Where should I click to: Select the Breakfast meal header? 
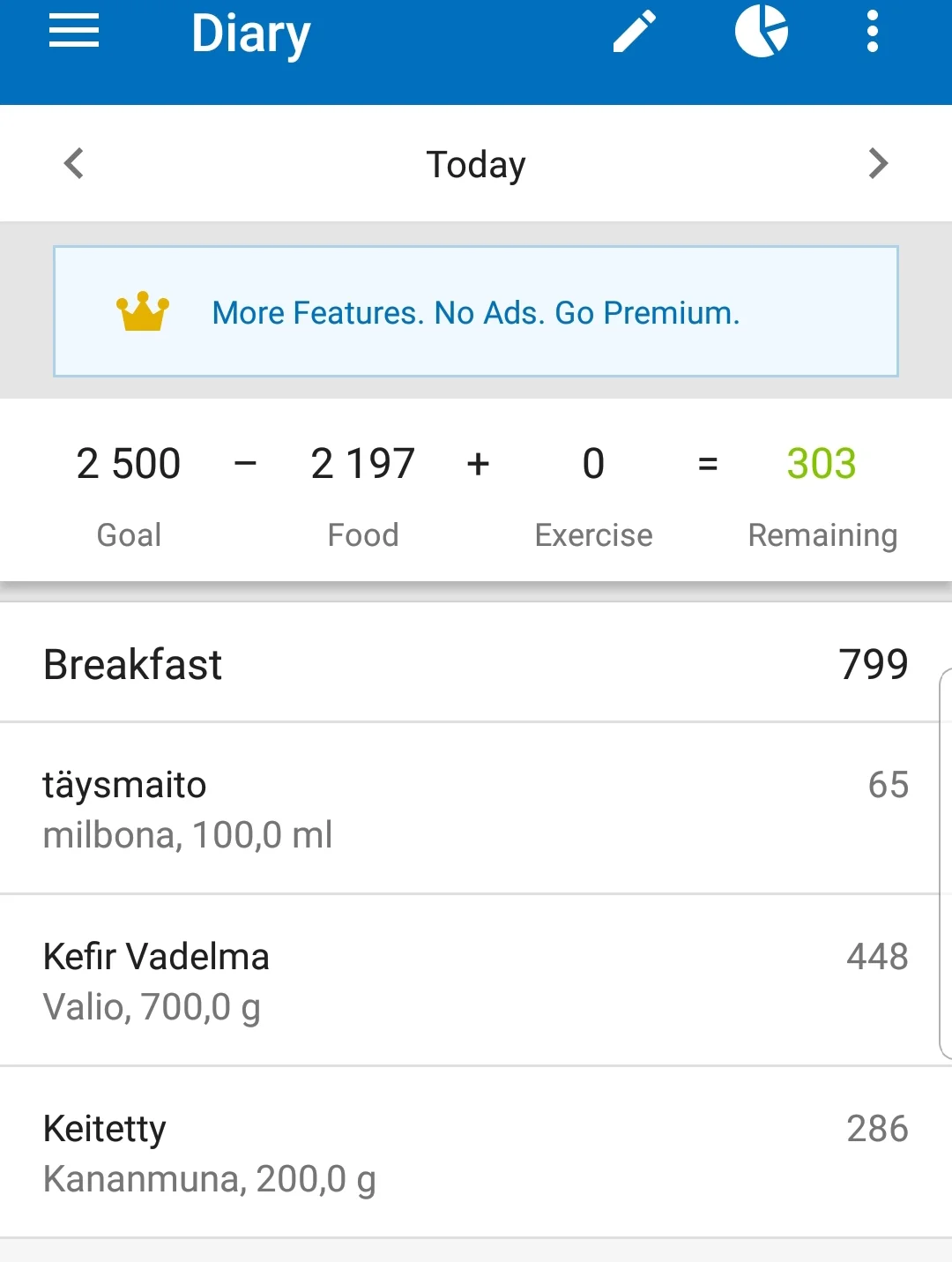[x=132, y=664]
